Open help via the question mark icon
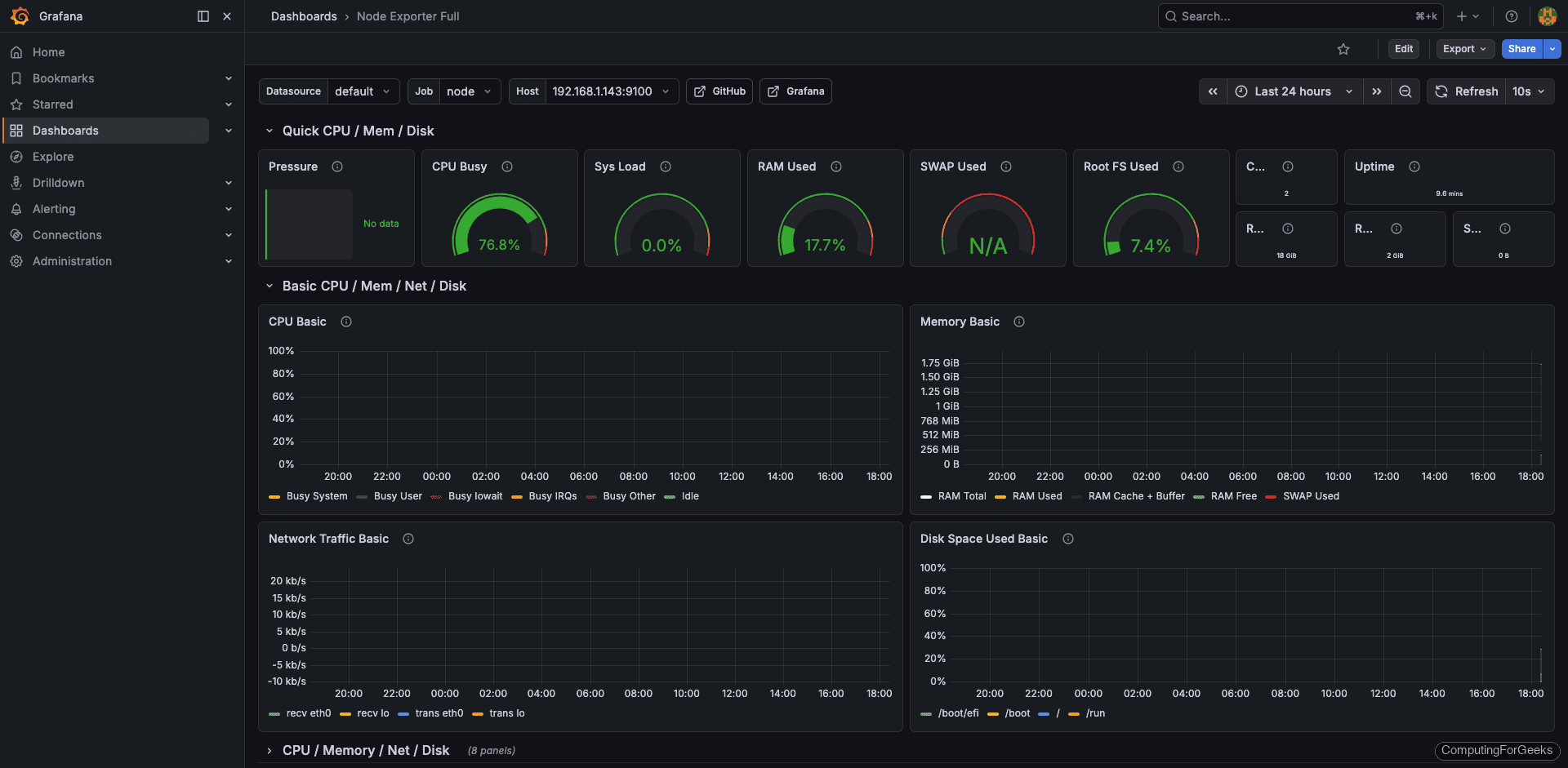Viewport: 1568px width, 768px height. (x=1511, y=16)
